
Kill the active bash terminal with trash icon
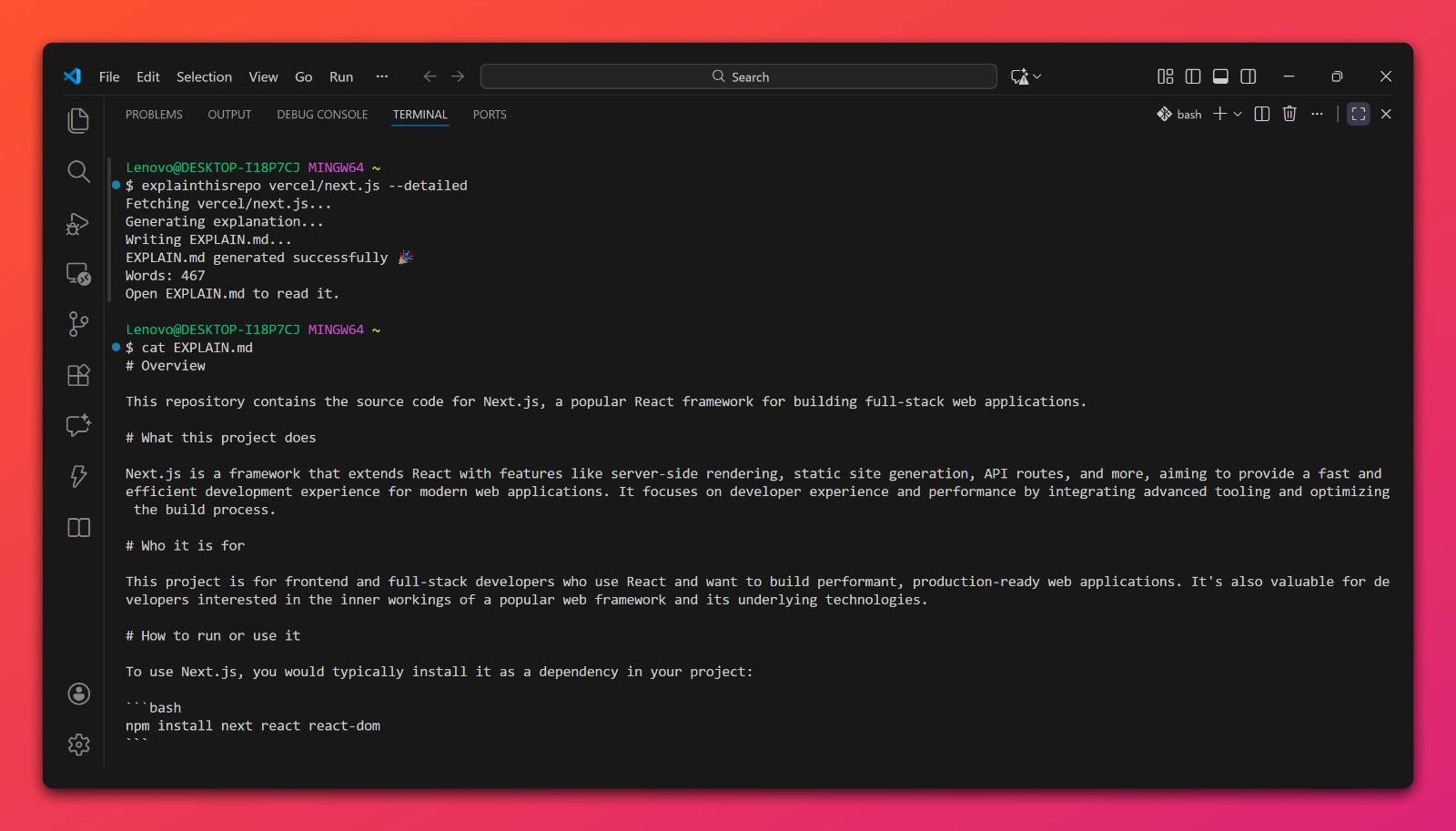1289,114
